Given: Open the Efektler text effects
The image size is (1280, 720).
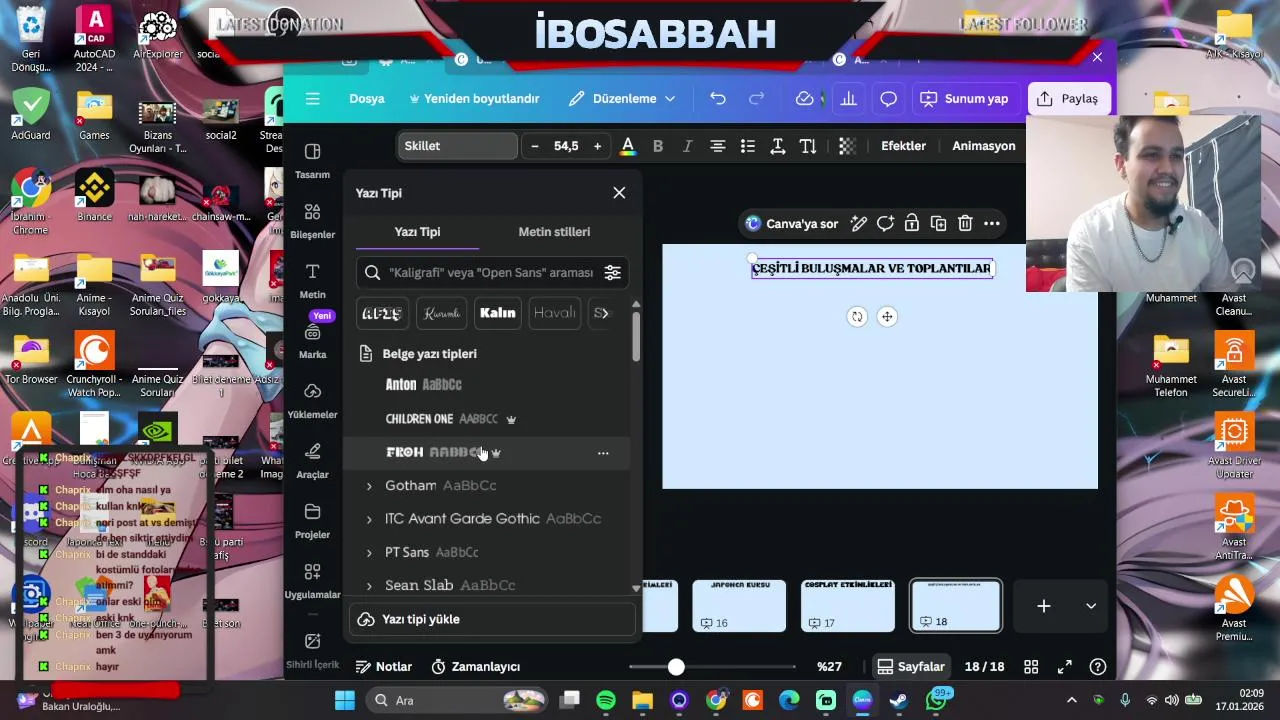Looking at the screenshot, I should pos(903,146).
